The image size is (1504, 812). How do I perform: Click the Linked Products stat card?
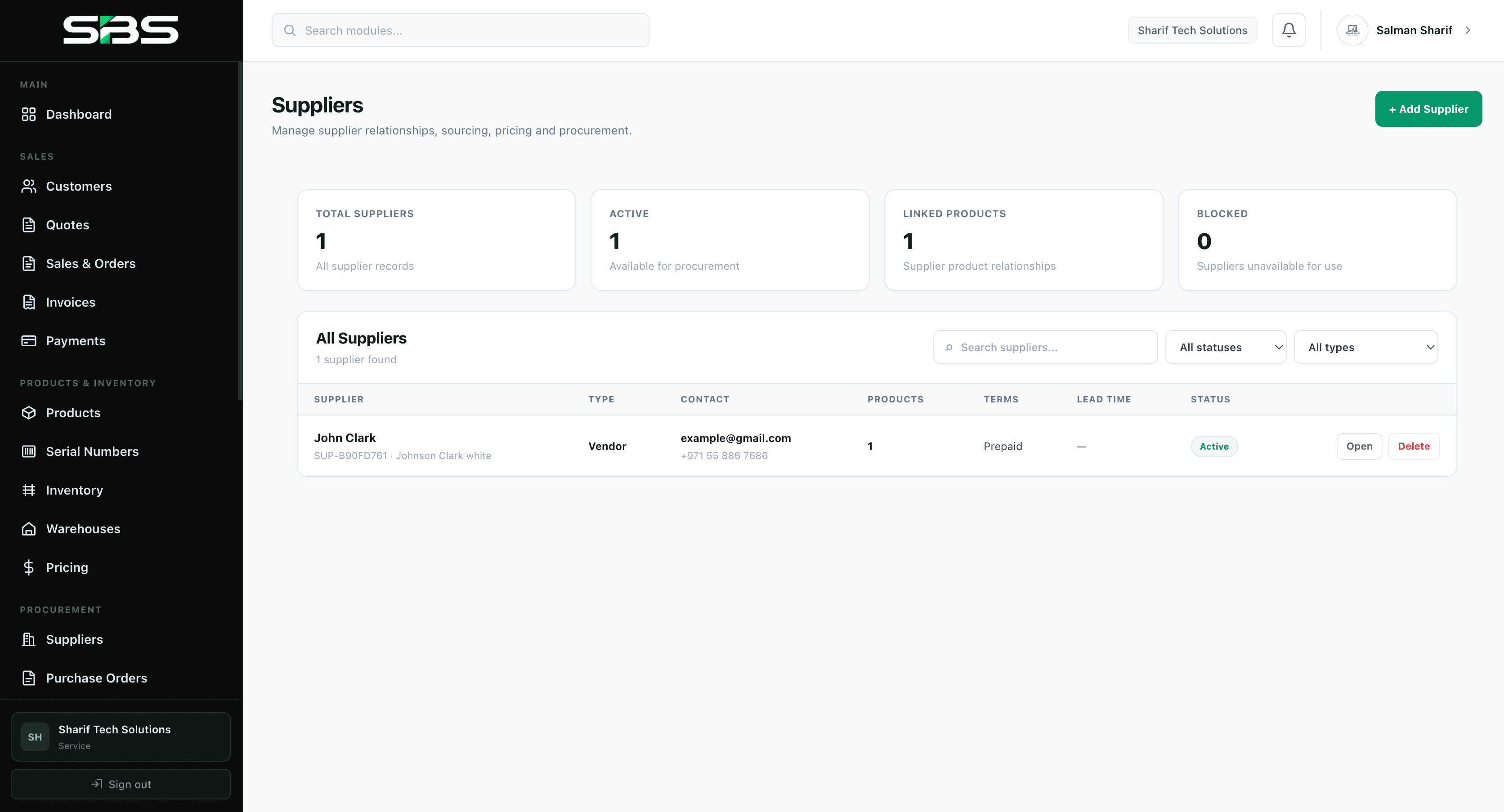(1024, 240)
